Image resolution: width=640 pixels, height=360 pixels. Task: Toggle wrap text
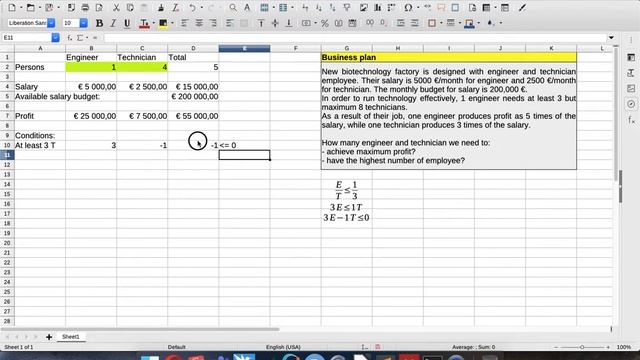(230, 23)
